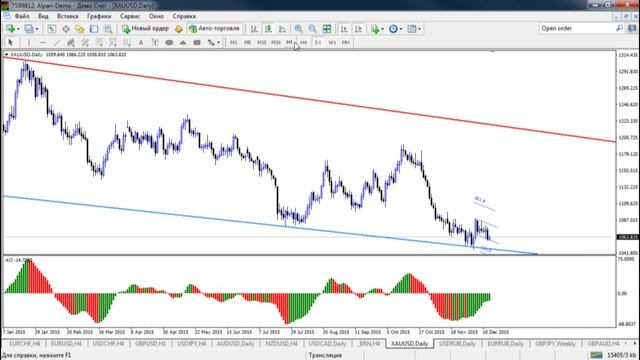Switch to the USDJPY,H4 chart tab

pos(191,344)
